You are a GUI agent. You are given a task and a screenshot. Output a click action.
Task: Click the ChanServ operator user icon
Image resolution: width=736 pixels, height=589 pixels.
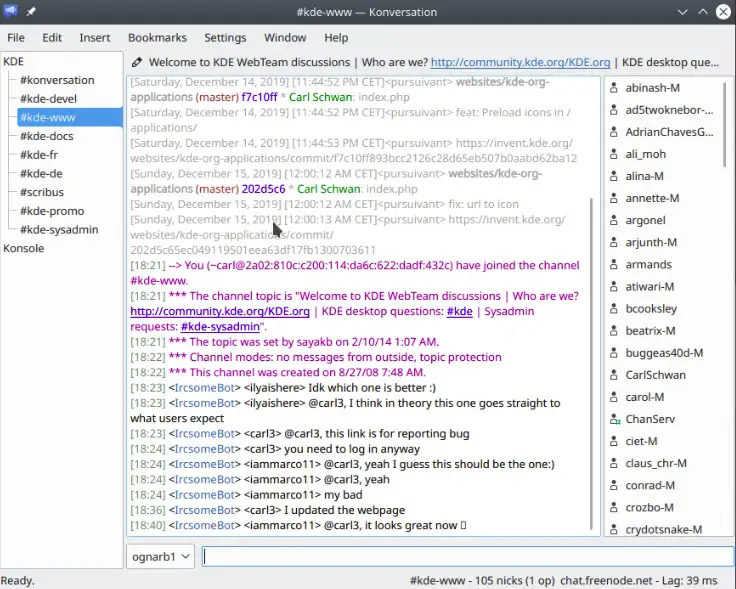click(x=614, y=419)
